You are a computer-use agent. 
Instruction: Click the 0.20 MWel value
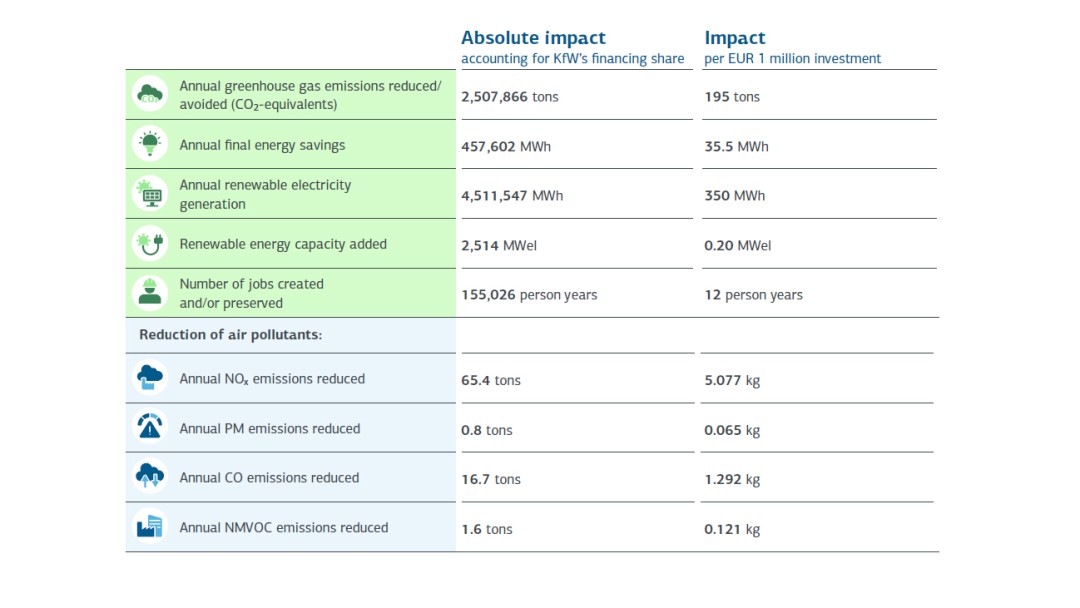pos(735,245)
